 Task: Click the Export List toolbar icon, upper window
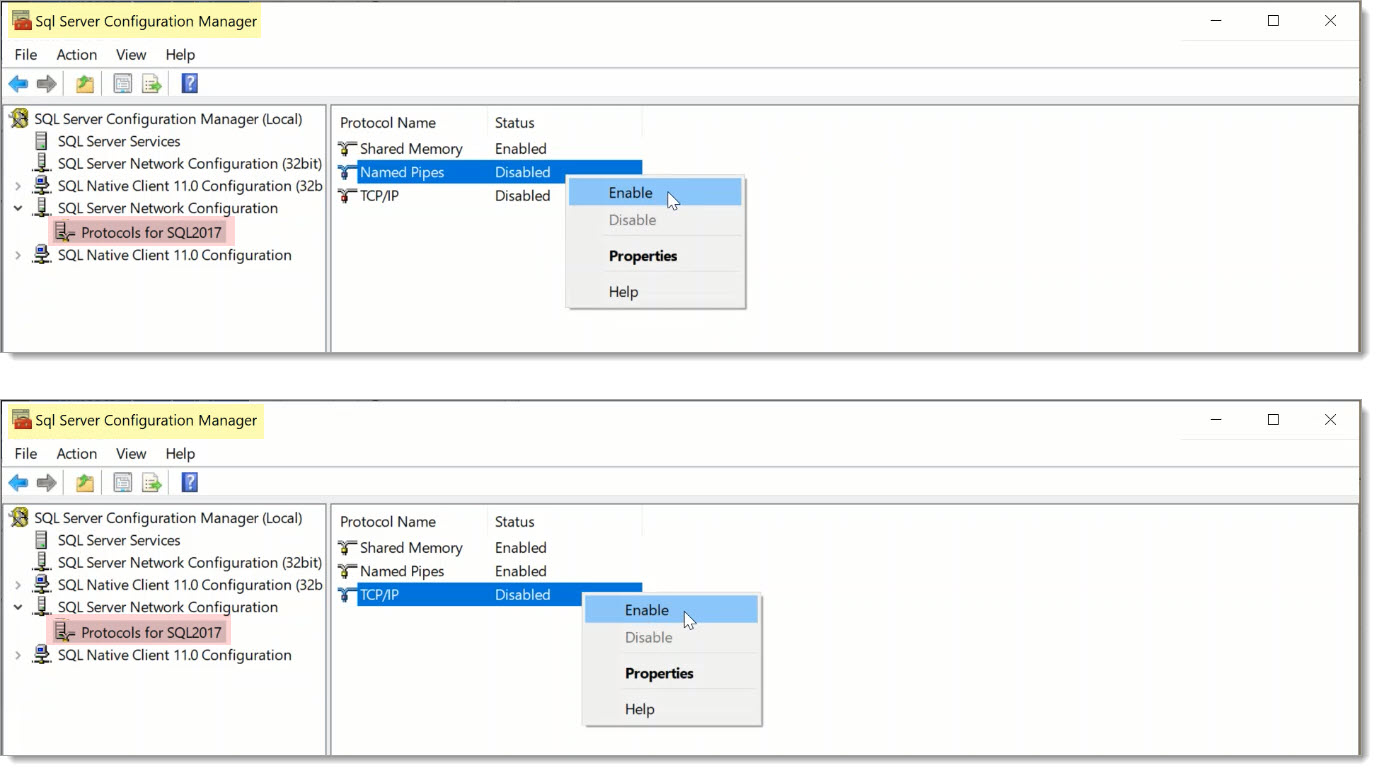(x=151, y=84)
